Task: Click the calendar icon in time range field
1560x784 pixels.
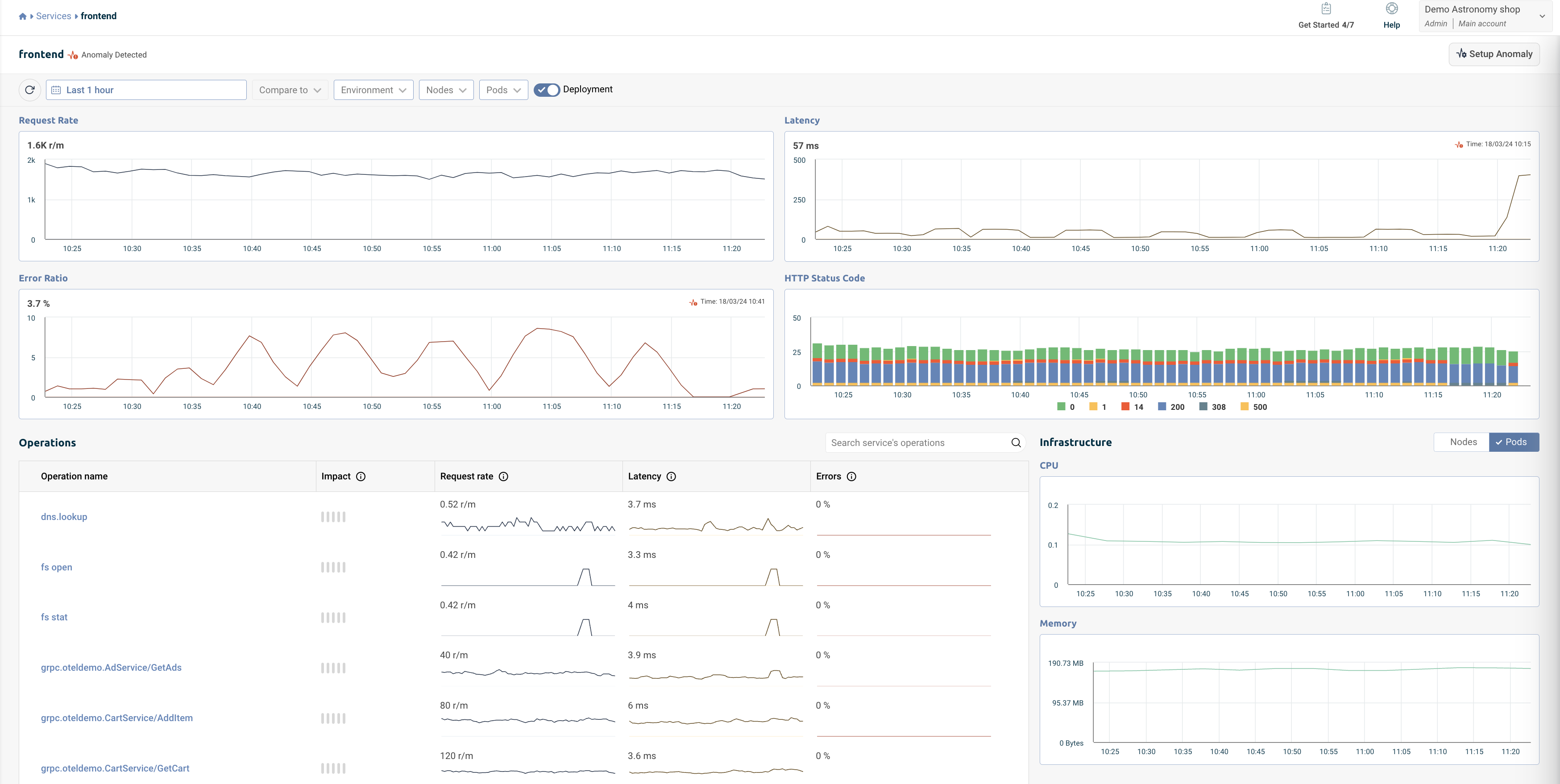Action: (56, 90)
